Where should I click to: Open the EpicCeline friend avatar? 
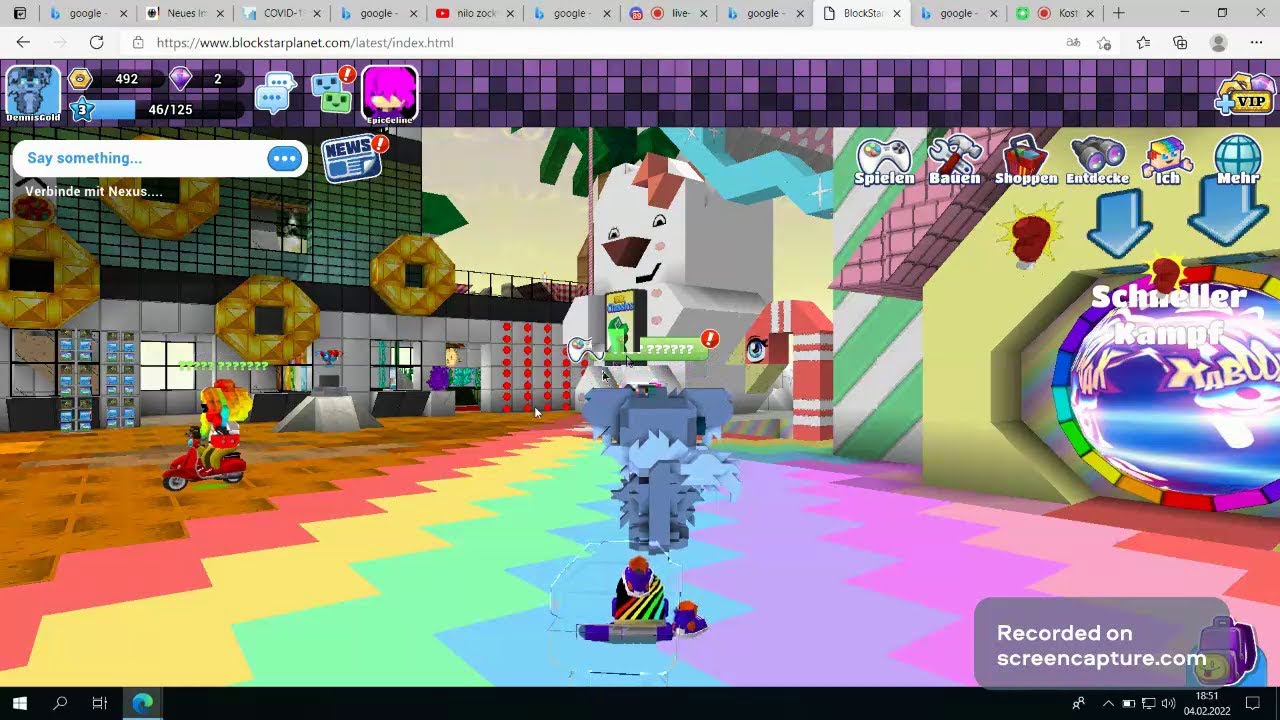(389, 93)
